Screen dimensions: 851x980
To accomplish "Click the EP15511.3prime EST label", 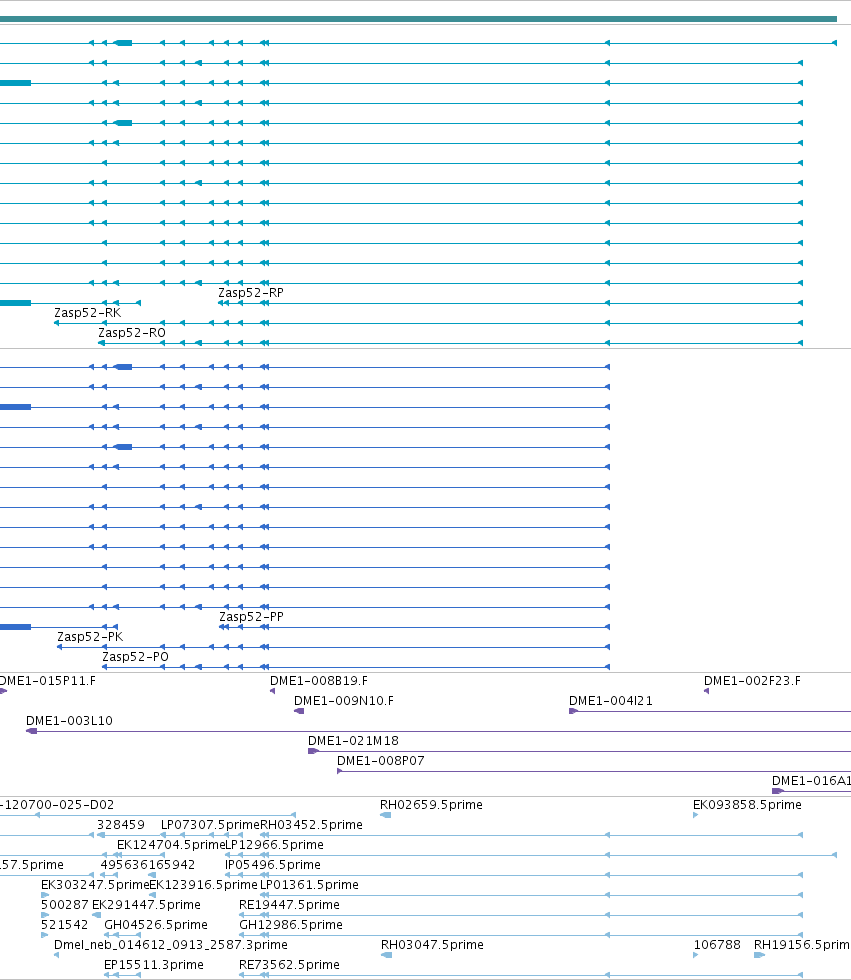I will pos(154,965).
